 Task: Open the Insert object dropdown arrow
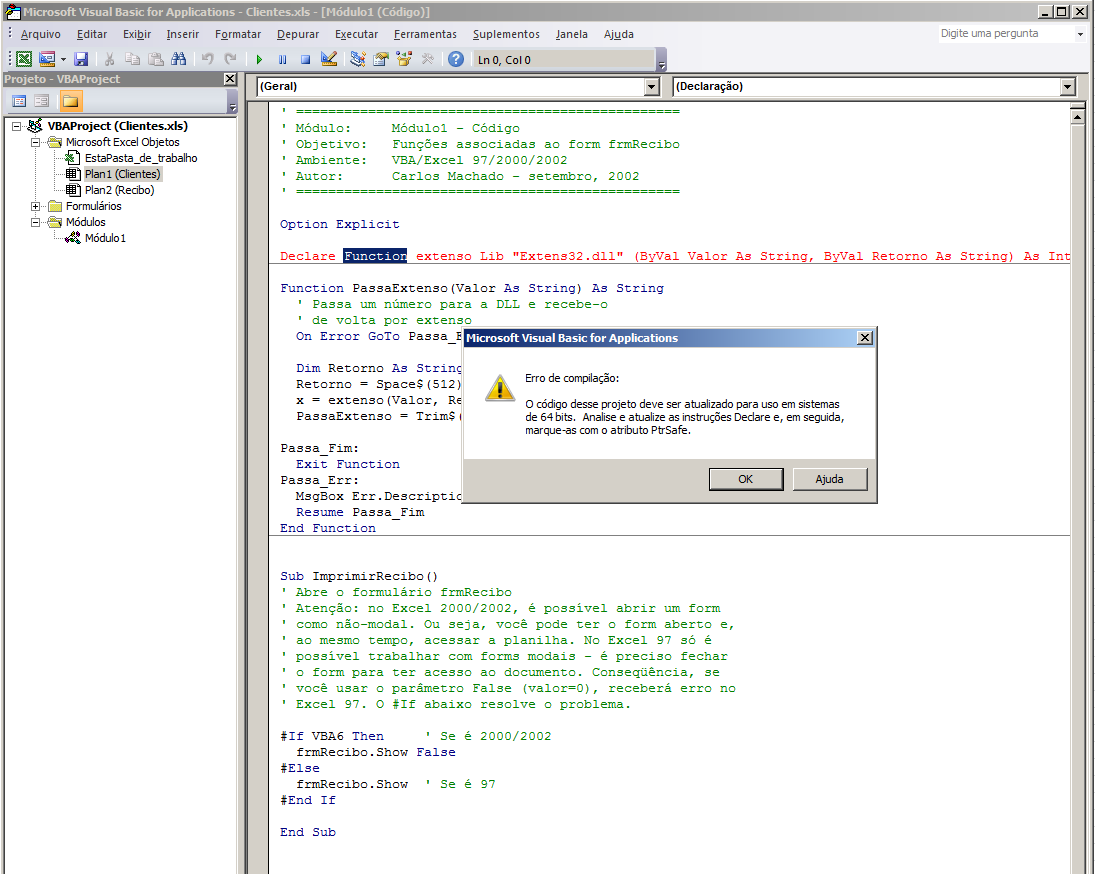pos(63,59)
